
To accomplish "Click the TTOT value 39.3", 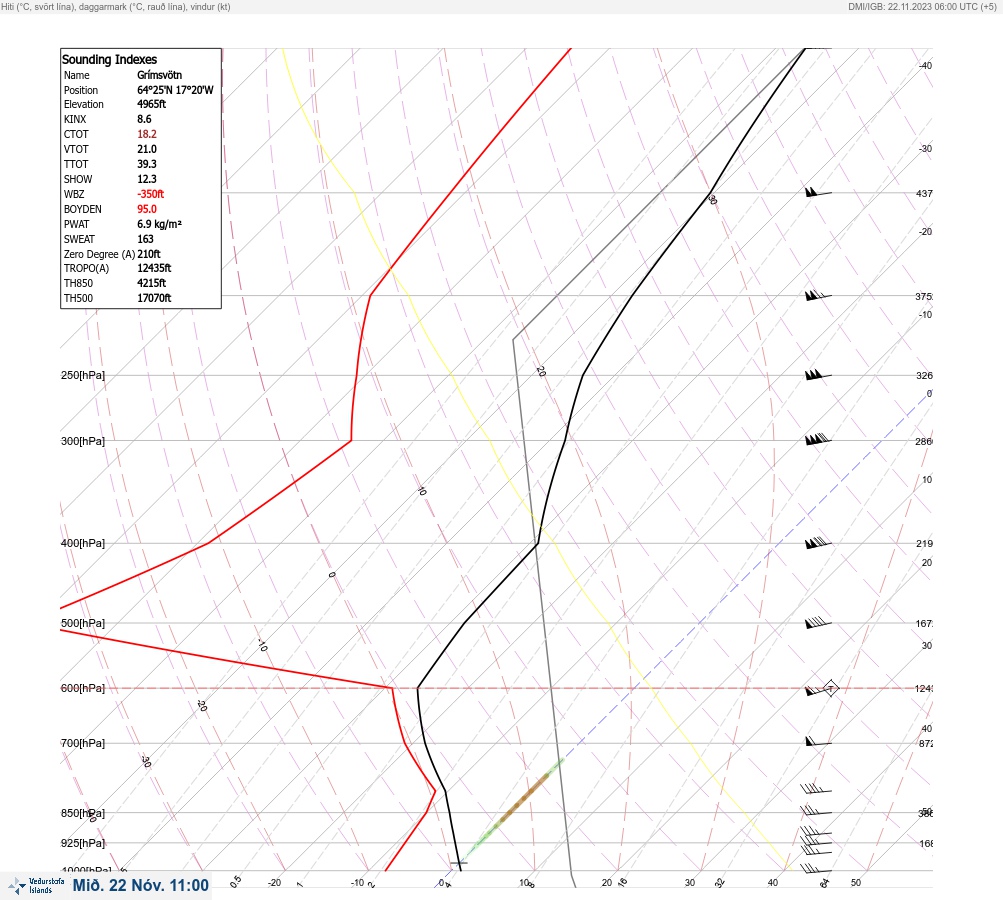I will coord(146,164).
